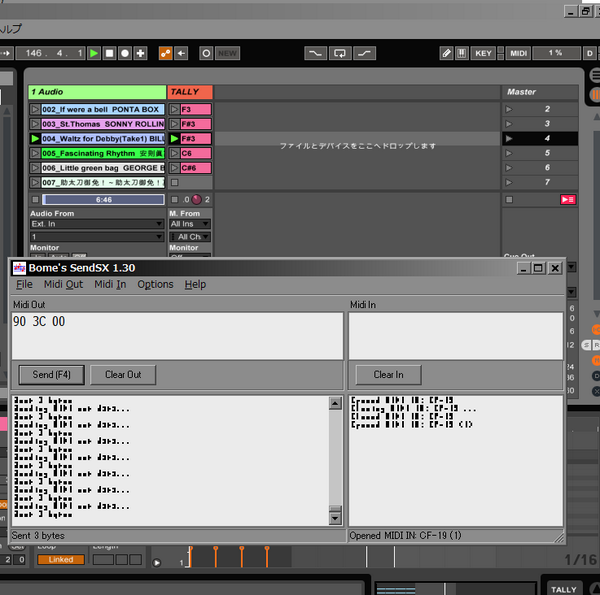
Task: Click the TALLY clip pink pie-chart progress indicator
Action: click(196, 199)
